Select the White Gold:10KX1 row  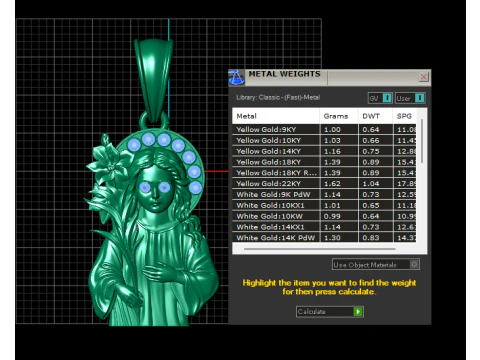[x=324, y=205]
